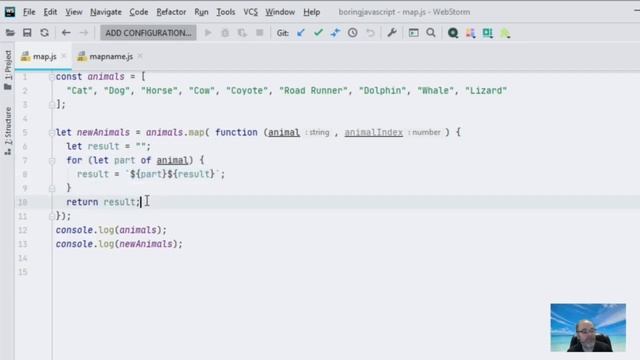Close the mapname.js tab

140,56
